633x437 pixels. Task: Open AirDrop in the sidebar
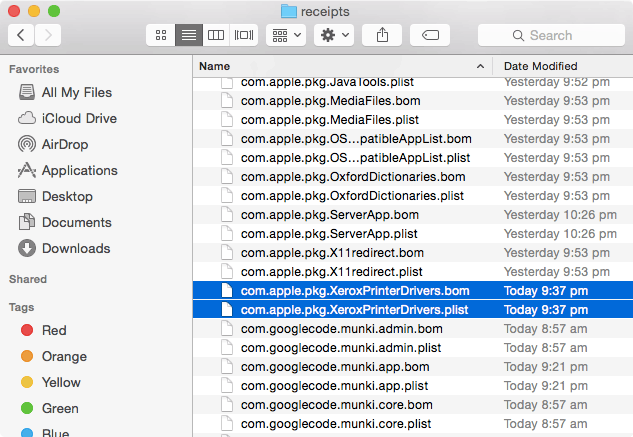64,144
